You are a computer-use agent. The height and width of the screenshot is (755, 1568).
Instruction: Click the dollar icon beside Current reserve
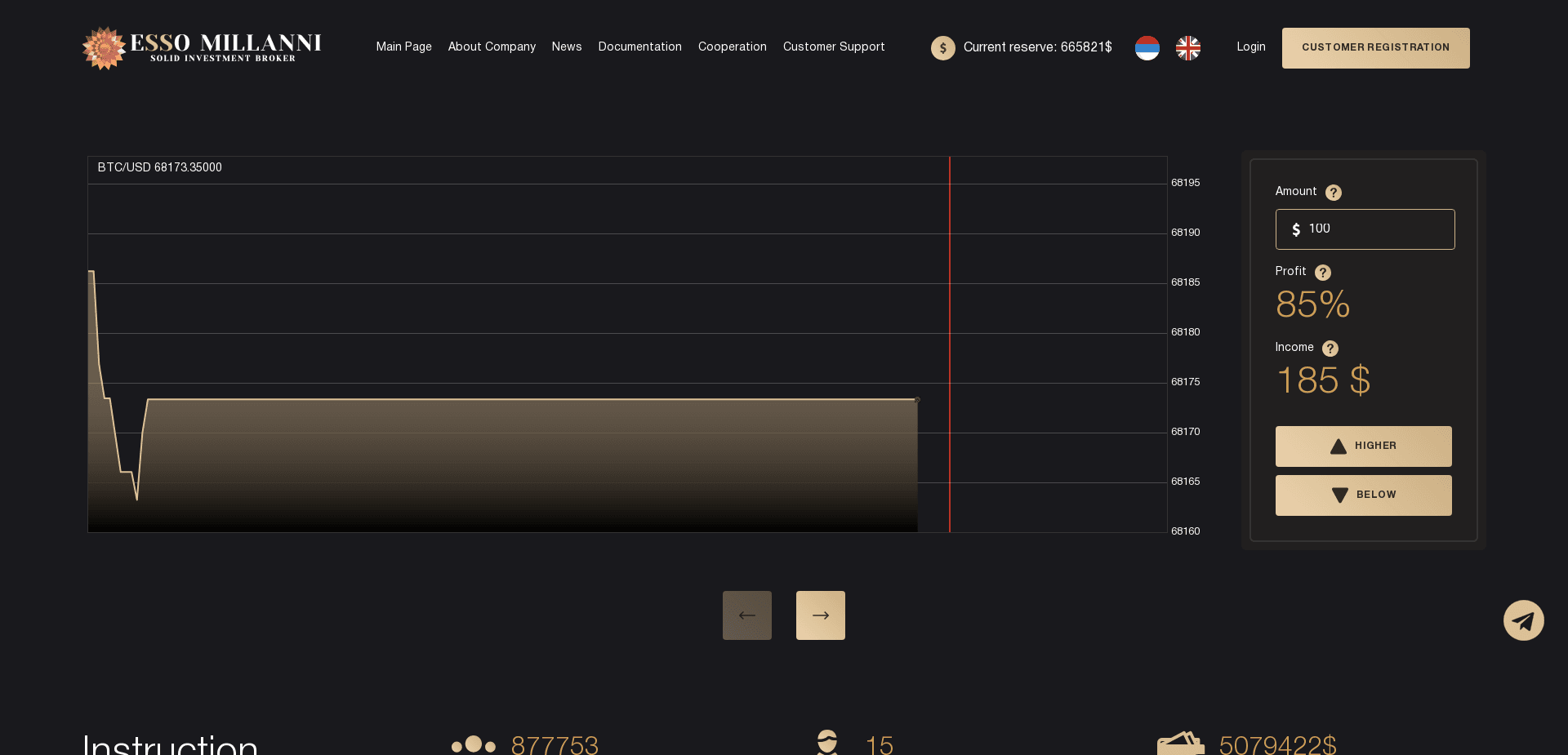(x=942, y=47)
